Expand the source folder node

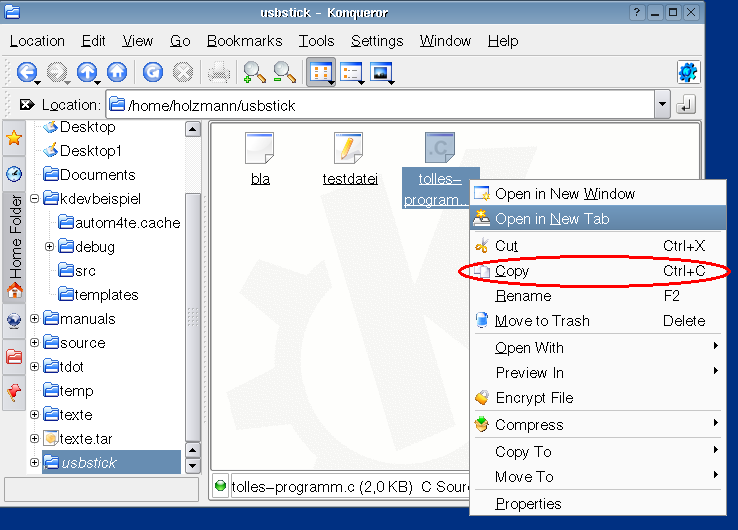(x=34, y=343)
